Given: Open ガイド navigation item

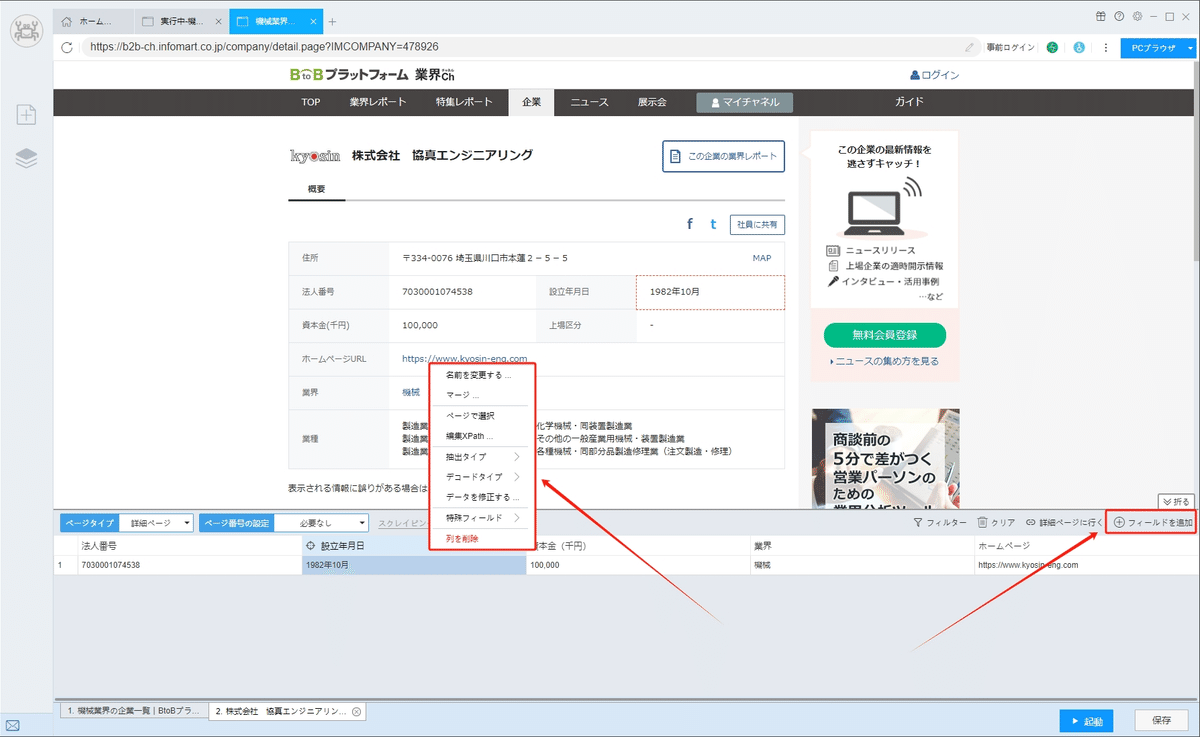Looking at the screenshot, I should click(909, 102).
